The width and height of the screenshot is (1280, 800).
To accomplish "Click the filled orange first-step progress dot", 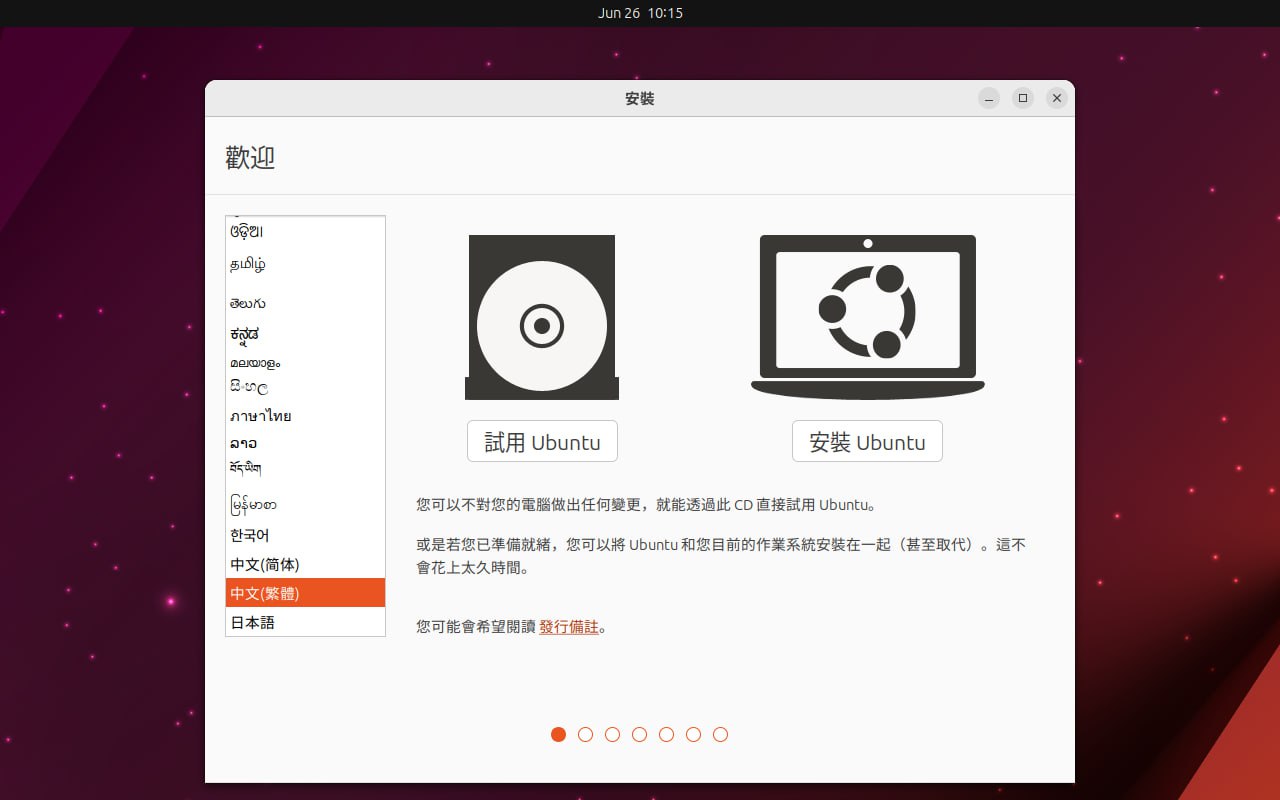I will (x=558, y=734).
